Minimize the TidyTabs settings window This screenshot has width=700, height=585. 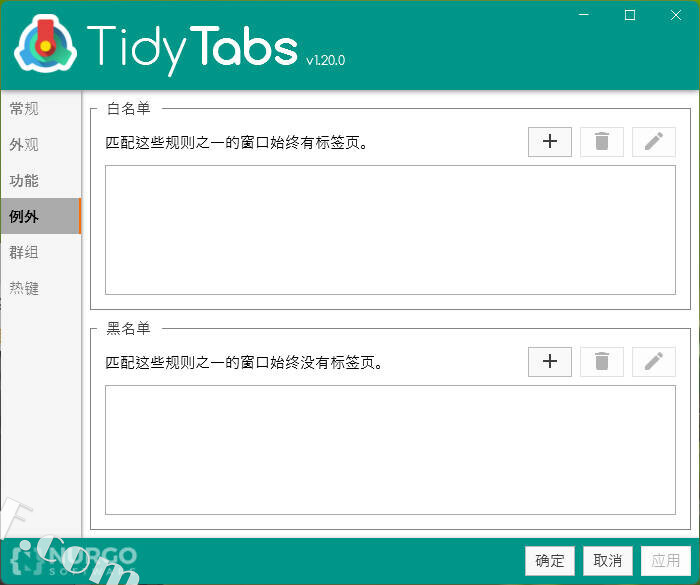click(583, 15)
